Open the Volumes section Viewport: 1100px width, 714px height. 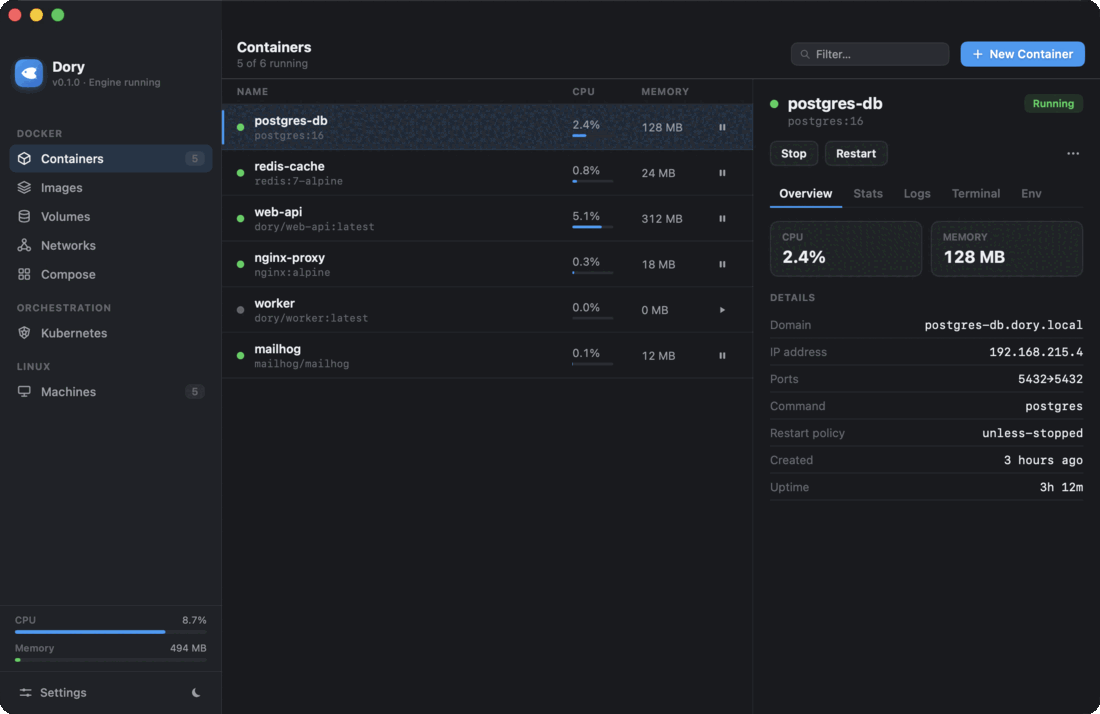tap(111, 216)
